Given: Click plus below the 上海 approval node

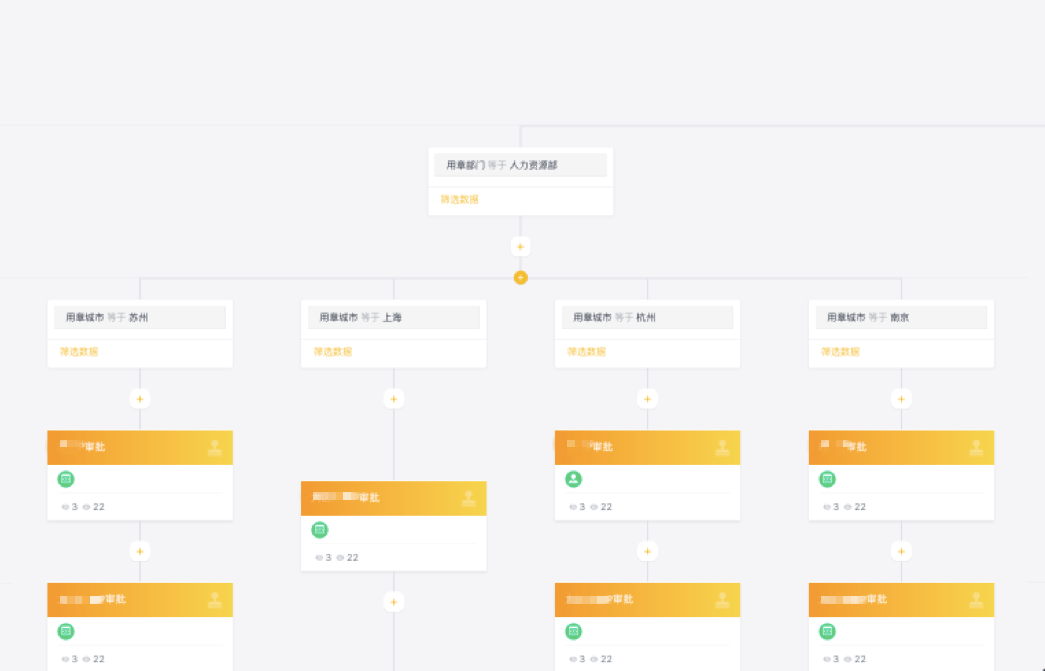Looking at the screenshot, I should pyautogui.click(x=394, y=602).
